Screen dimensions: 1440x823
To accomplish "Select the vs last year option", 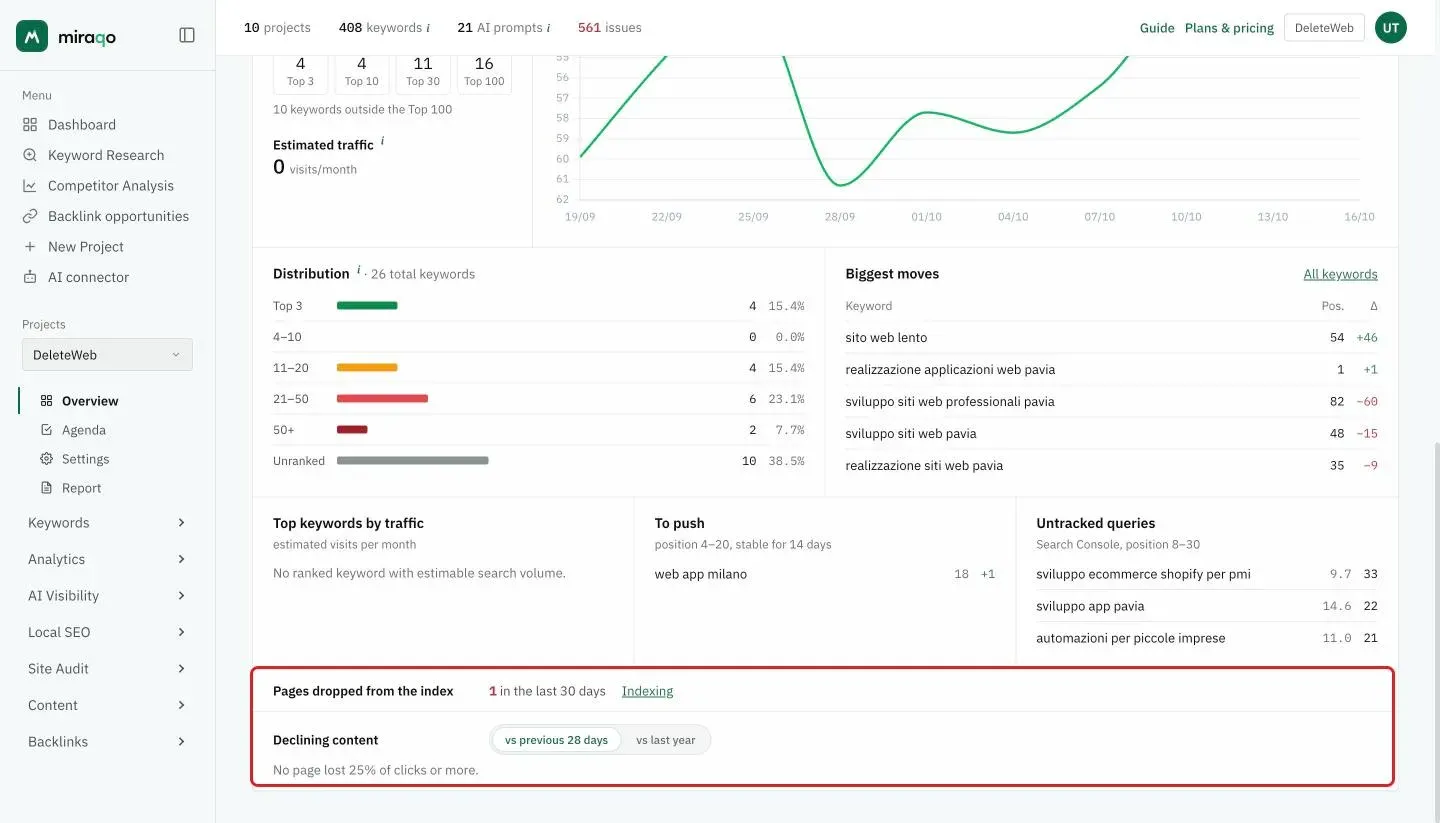I will (665, 740).
